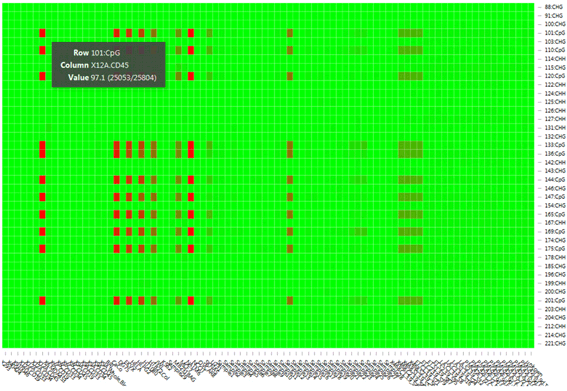
Task: Select the 88:CHG row label
Action: [555, 7]
